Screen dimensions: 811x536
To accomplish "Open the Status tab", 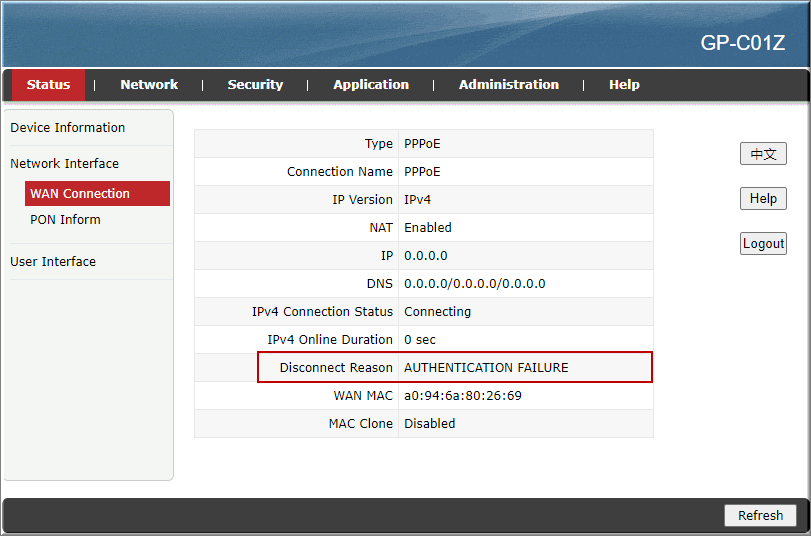I will click(x=48, y=85).
